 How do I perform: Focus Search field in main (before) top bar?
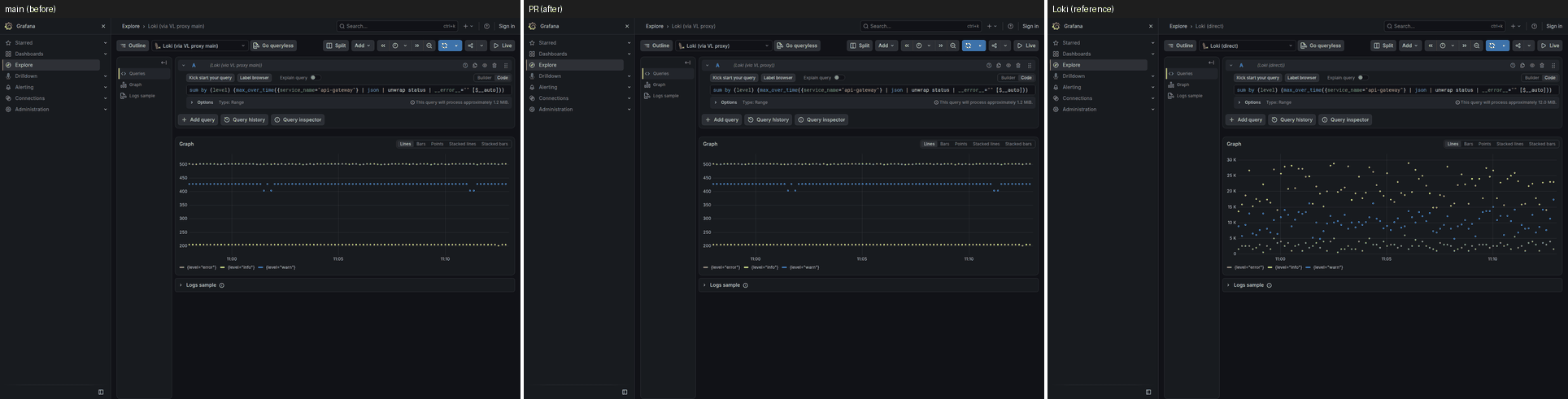pos(399,26)
